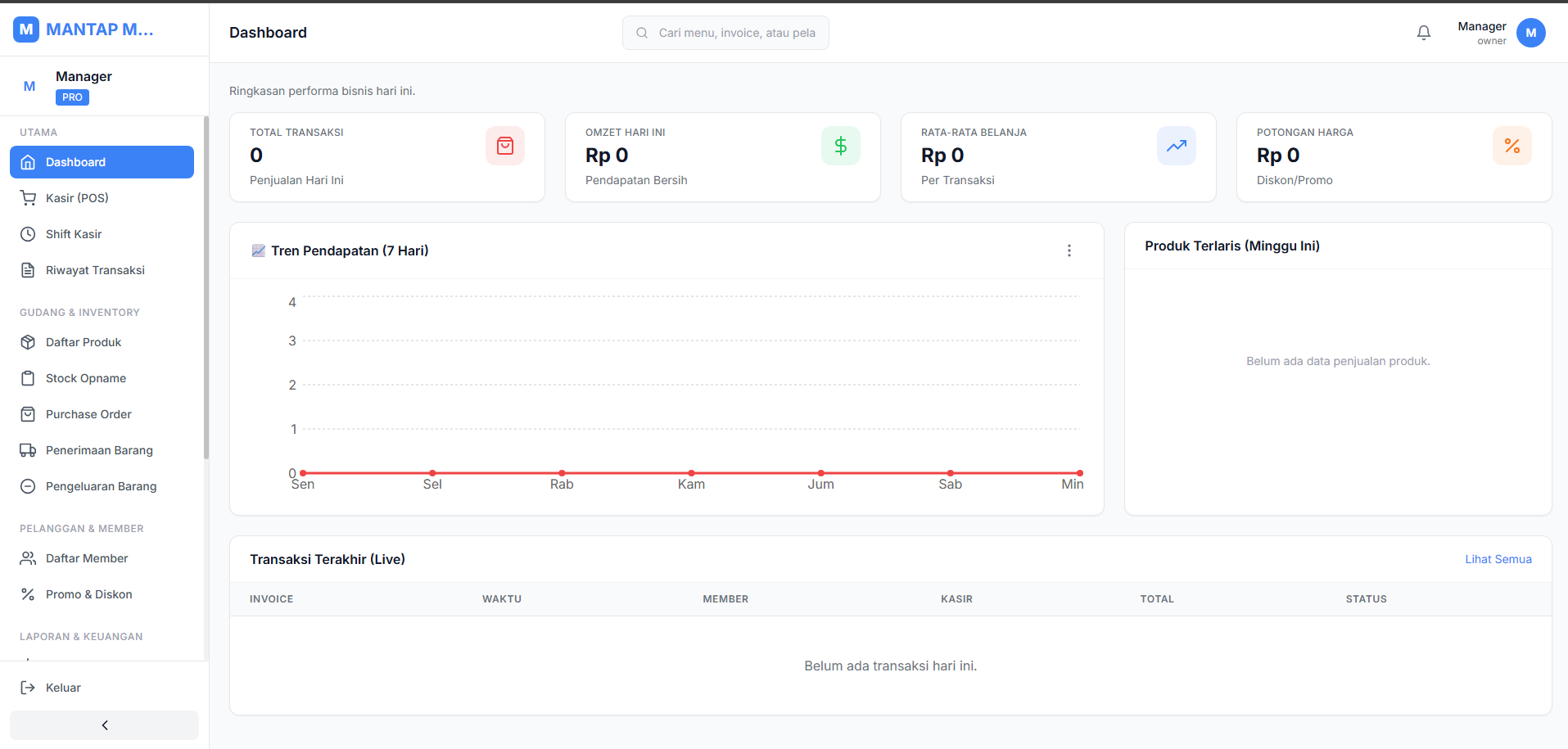Click the trend arrow icon in Rata-Rata Belanja

coord(1177,146)
